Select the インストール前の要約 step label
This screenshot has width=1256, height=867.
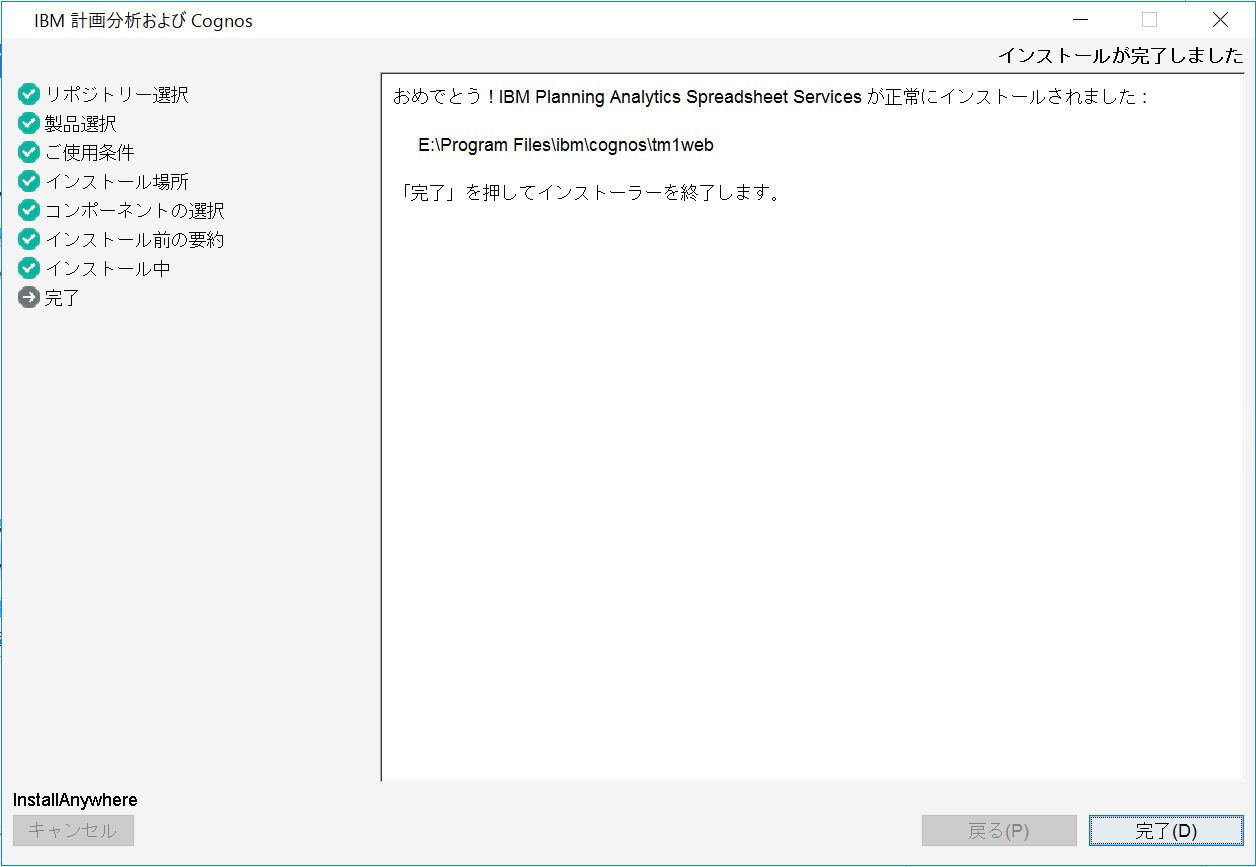[x=135, y=240]
